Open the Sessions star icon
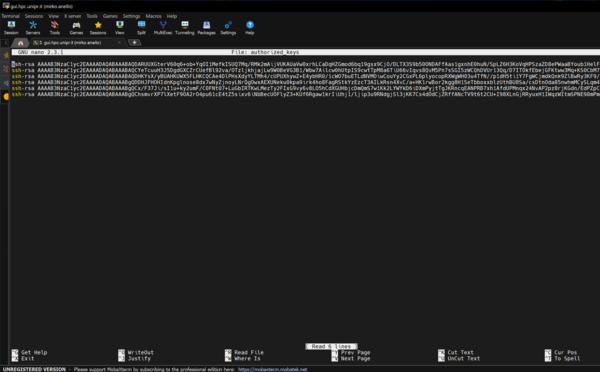The image size is (600, 372). [x=98, y=28]
